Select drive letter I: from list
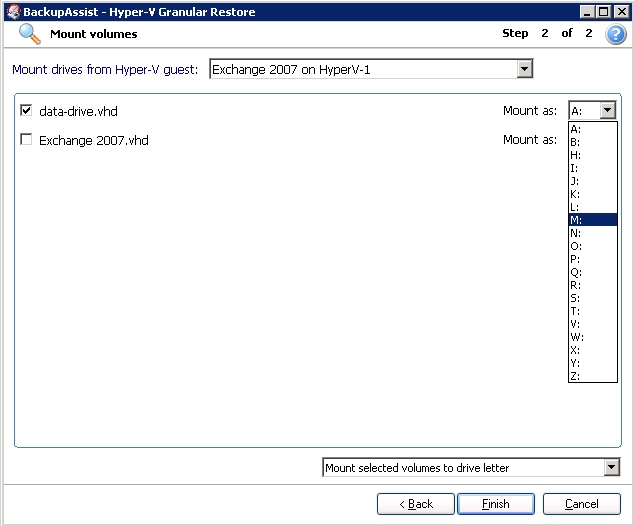The height and width of the screenshot is (526, 634). tap(593, 168)
